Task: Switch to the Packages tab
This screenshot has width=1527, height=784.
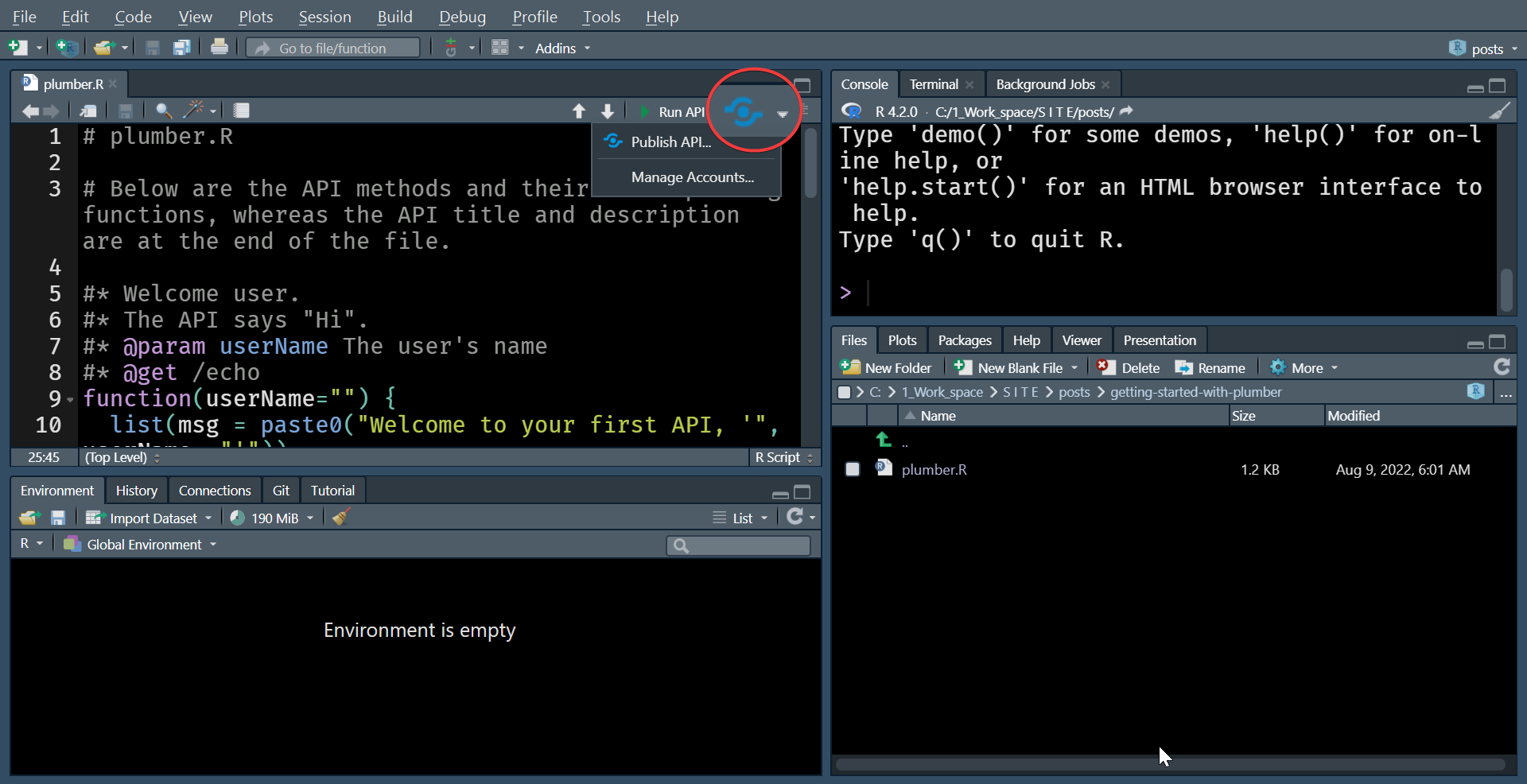Action: [x=964, y=340]
